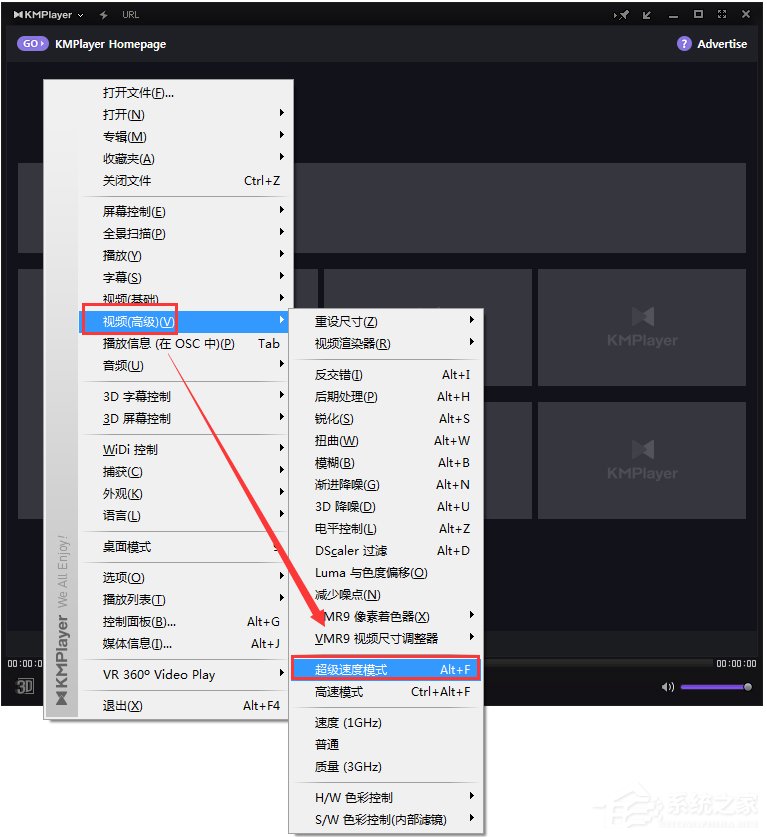Open the 外观(K) submenu
The height and width of the screenshot is (837, 767).
(x=184, y=494)
